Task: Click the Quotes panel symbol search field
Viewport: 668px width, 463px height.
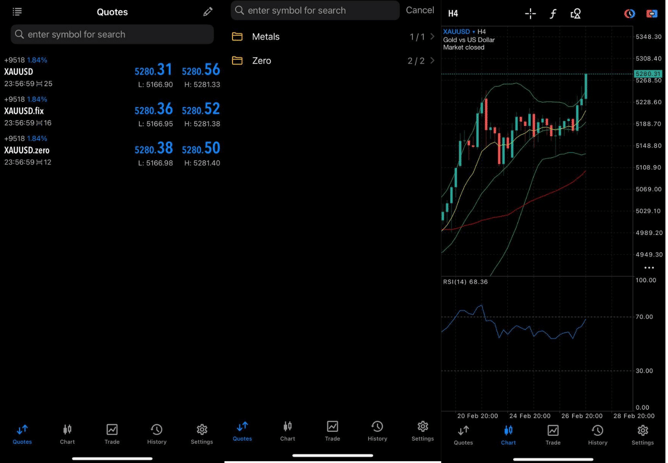Action: [112, 34]
